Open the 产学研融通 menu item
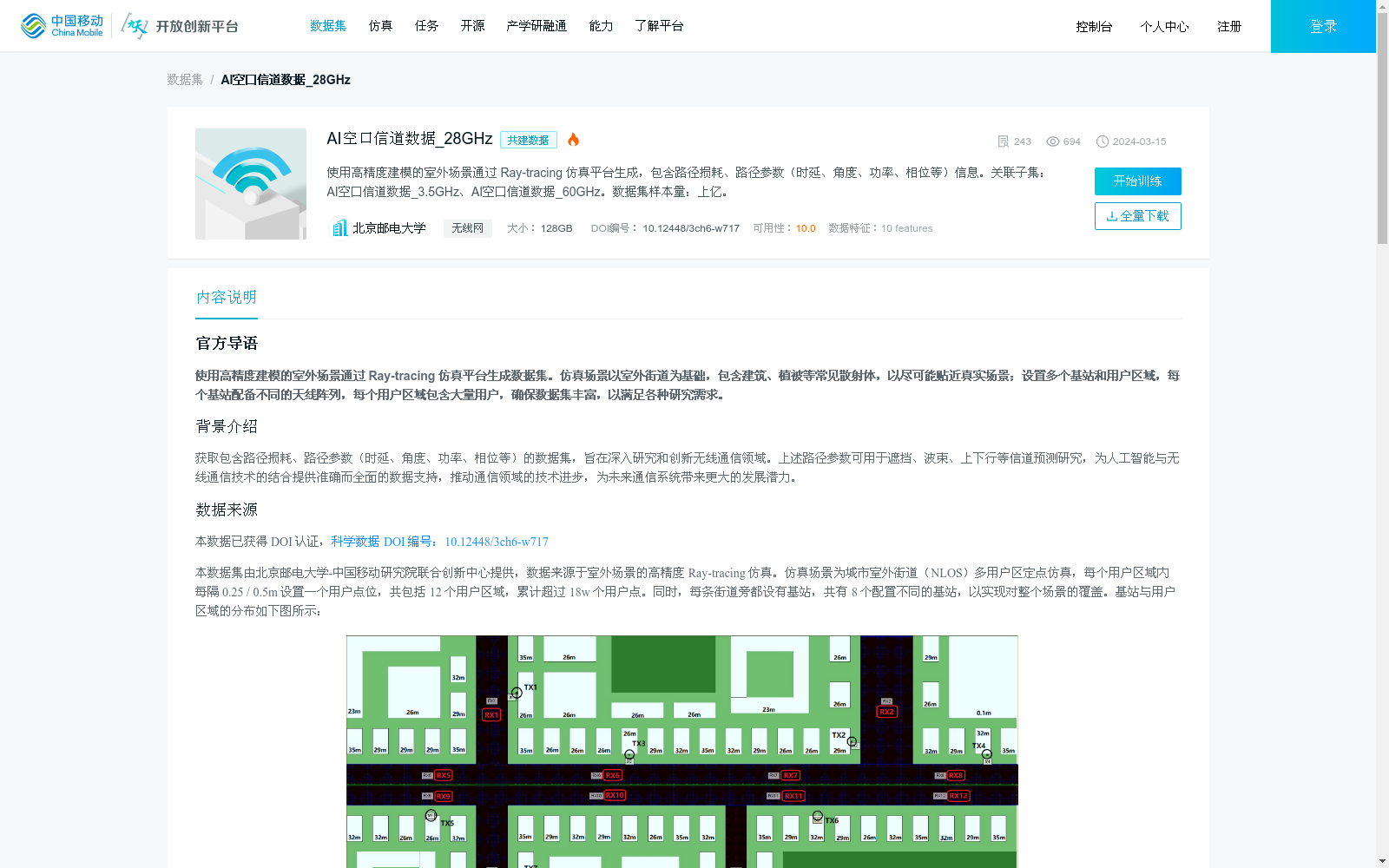1389x868 pixels. click(x=537, y=26)
